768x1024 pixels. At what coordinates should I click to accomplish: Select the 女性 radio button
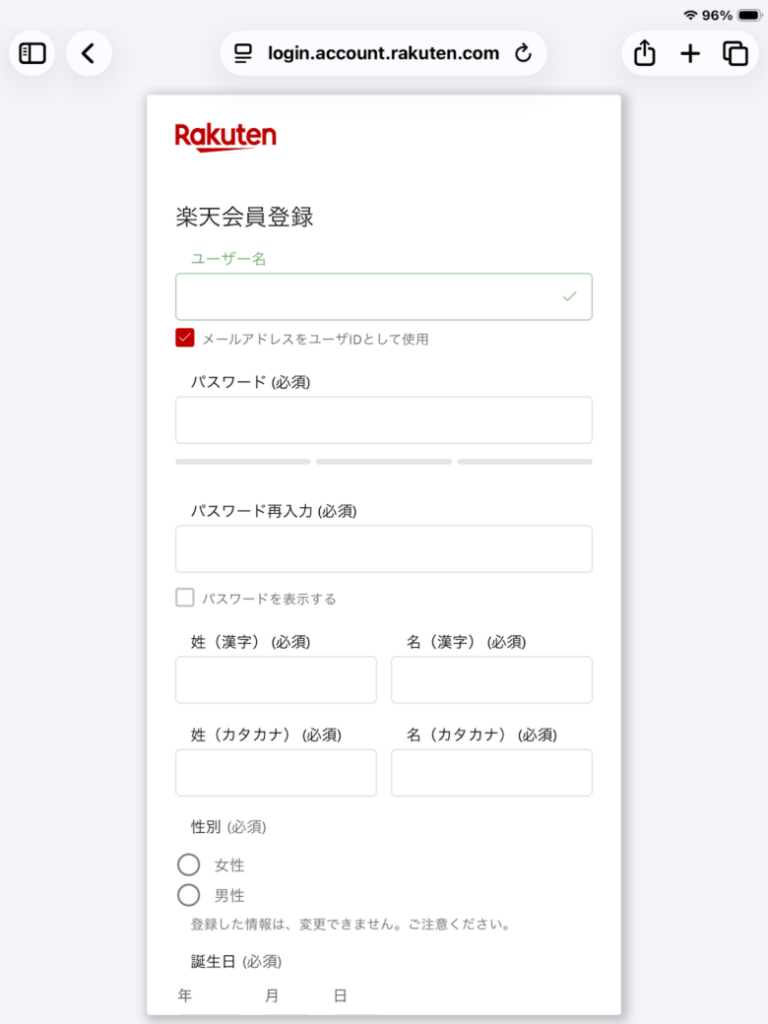pyautogui.click(x=189, y=865)
